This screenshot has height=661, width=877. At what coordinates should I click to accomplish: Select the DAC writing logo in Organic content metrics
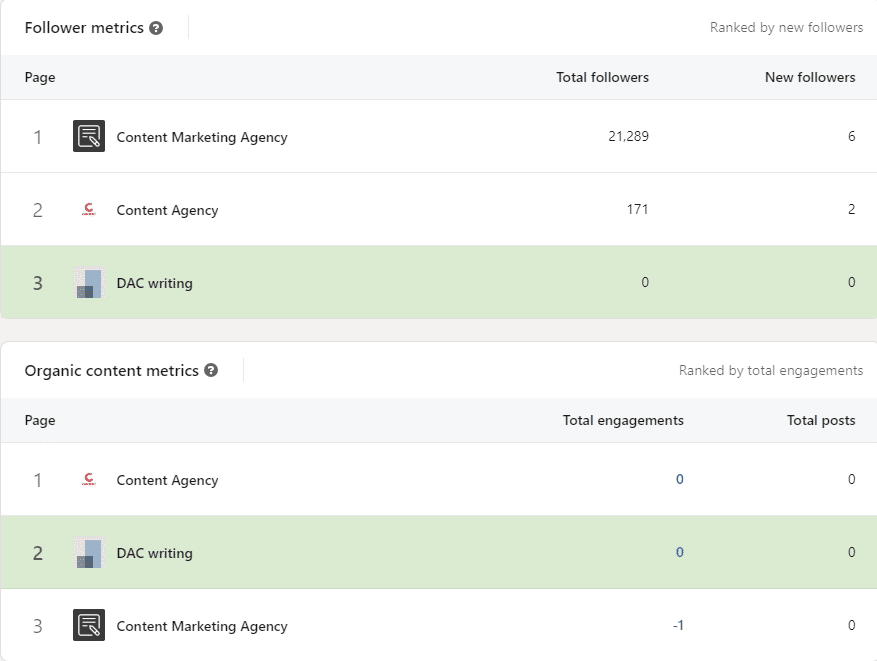pyautogui.click(x=88, y=552)
